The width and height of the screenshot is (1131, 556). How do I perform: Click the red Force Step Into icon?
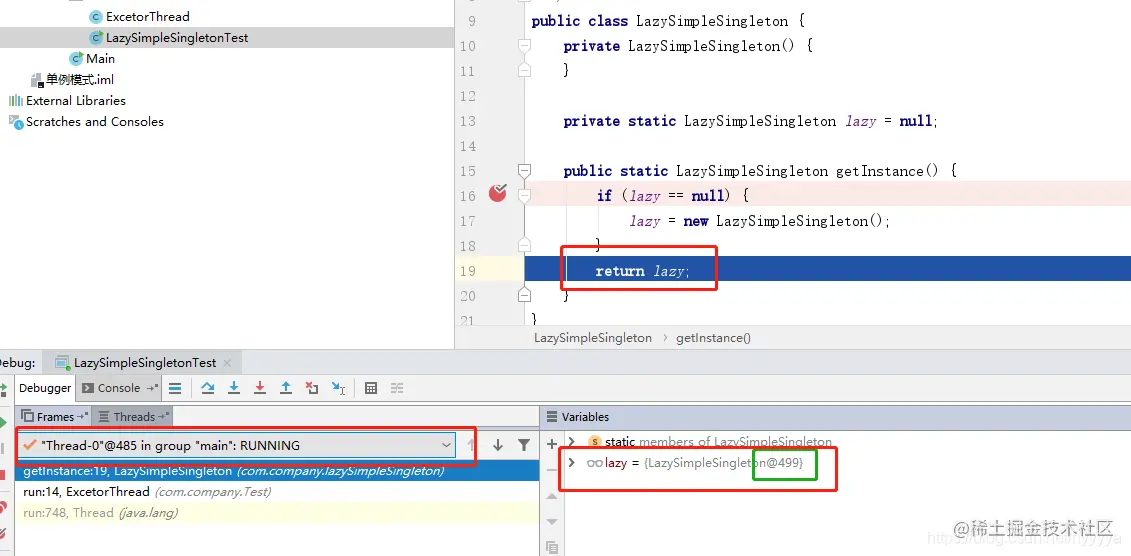click(260, 388)
